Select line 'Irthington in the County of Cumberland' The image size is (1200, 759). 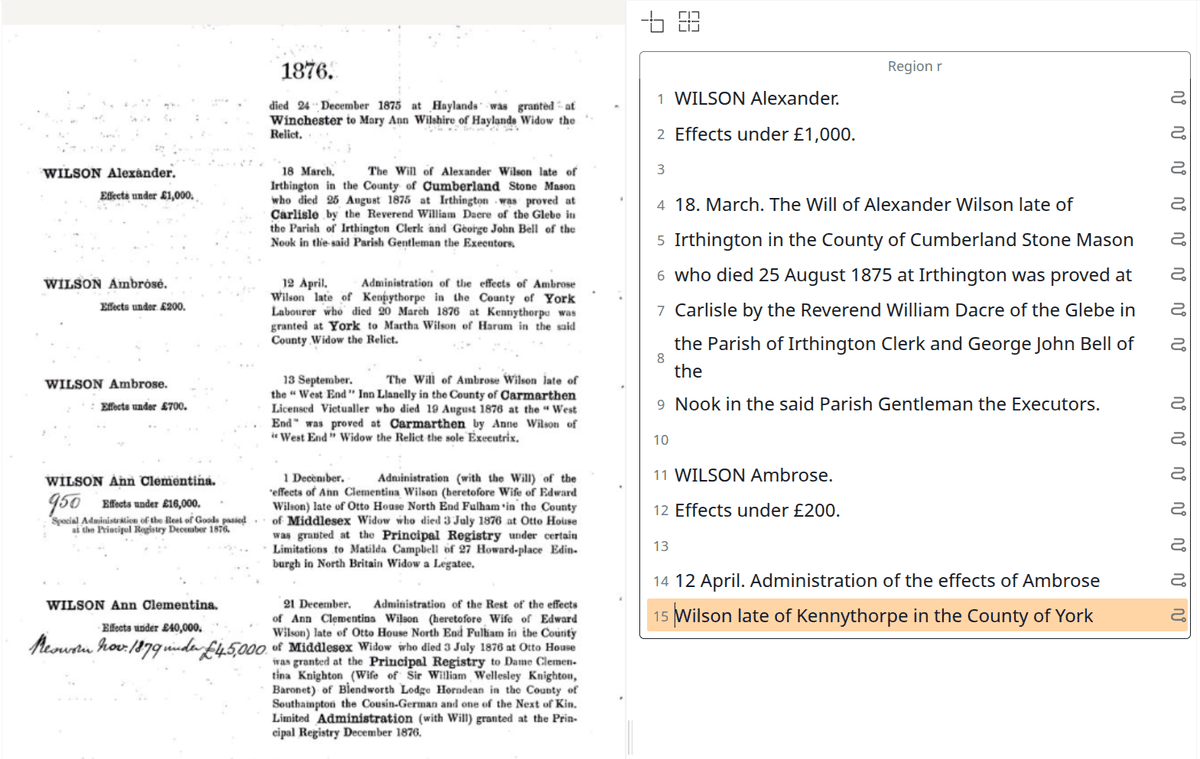(x=904, y=240)
